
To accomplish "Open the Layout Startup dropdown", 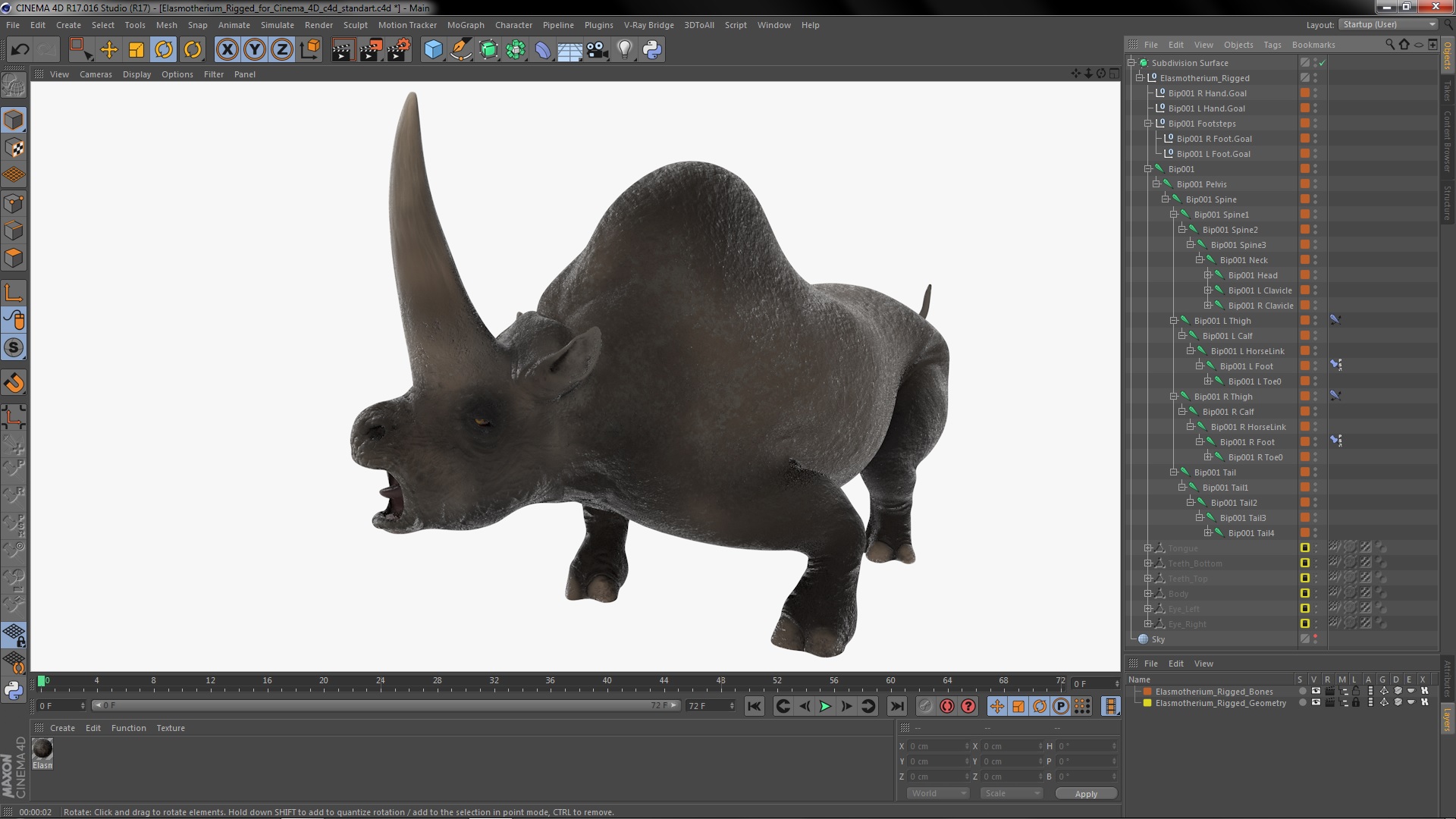I will tap(1388, 25).
